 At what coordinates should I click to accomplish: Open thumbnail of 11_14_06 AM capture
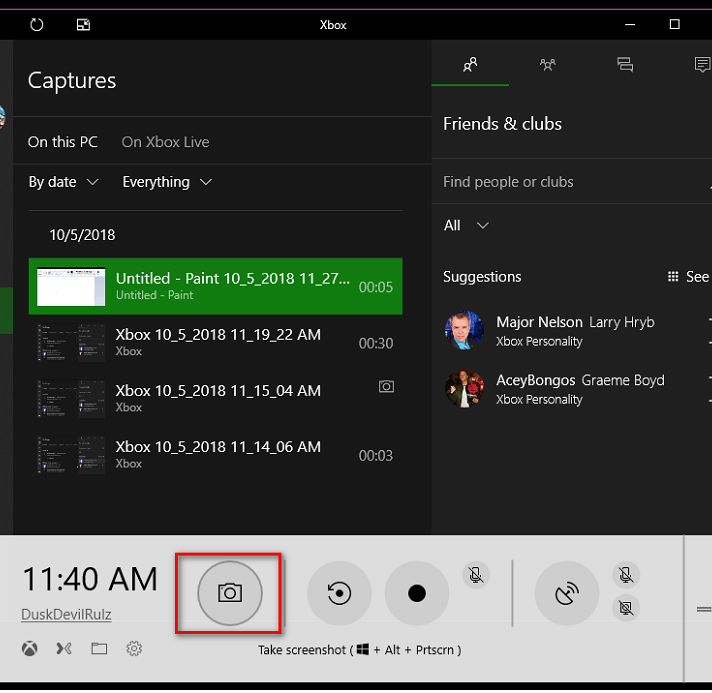pos(71,455)
